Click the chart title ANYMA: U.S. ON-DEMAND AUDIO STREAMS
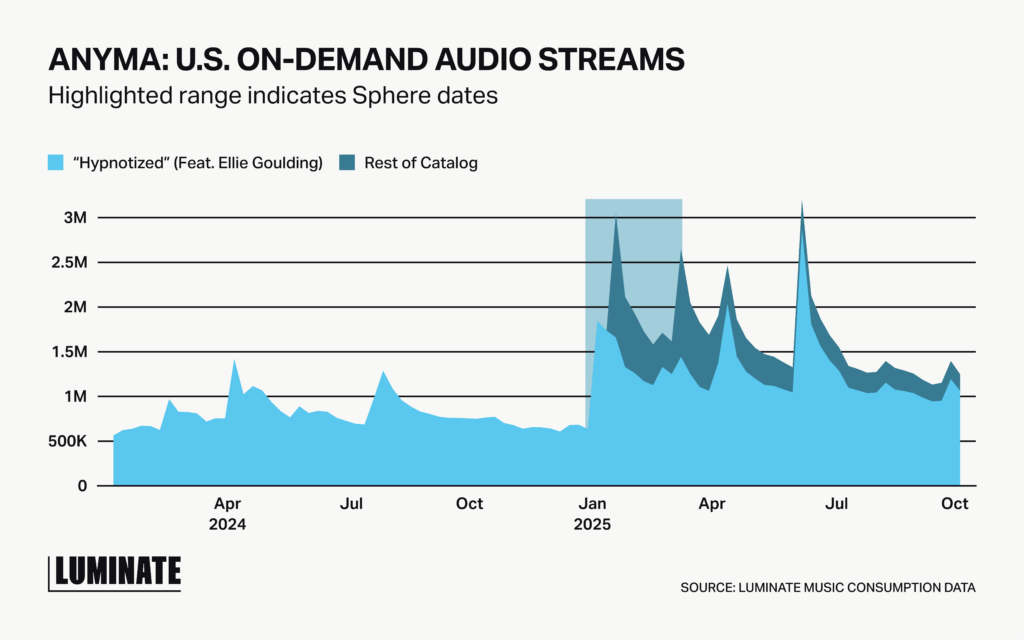 click(366, 59)
